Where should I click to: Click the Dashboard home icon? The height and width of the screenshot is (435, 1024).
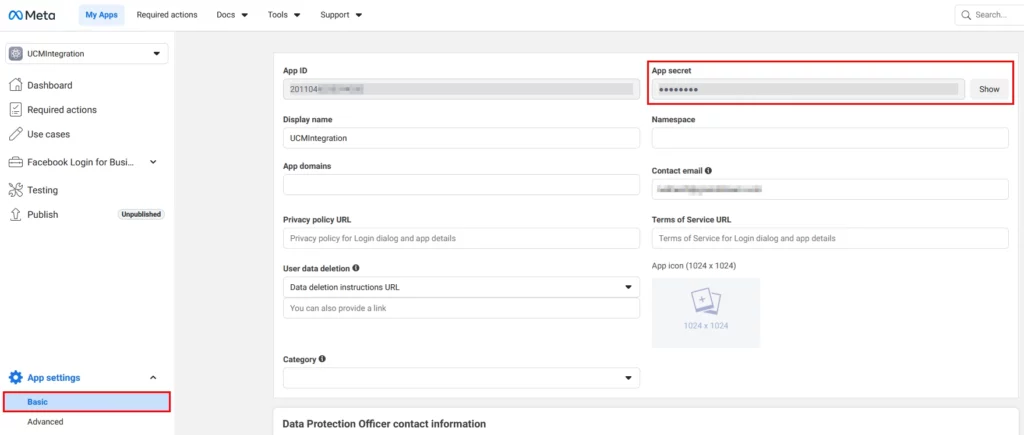tap(16, 86)
